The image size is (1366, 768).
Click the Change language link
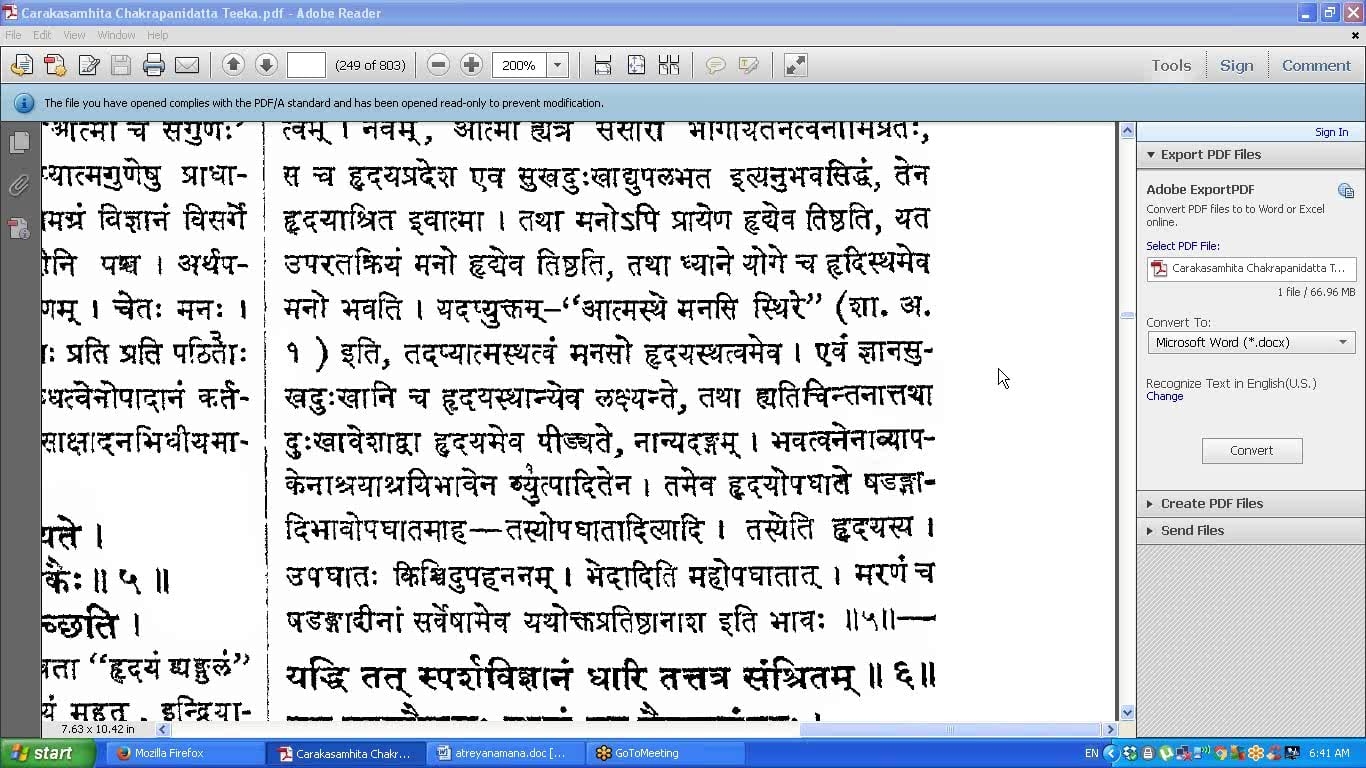[x=1164, y=396]
